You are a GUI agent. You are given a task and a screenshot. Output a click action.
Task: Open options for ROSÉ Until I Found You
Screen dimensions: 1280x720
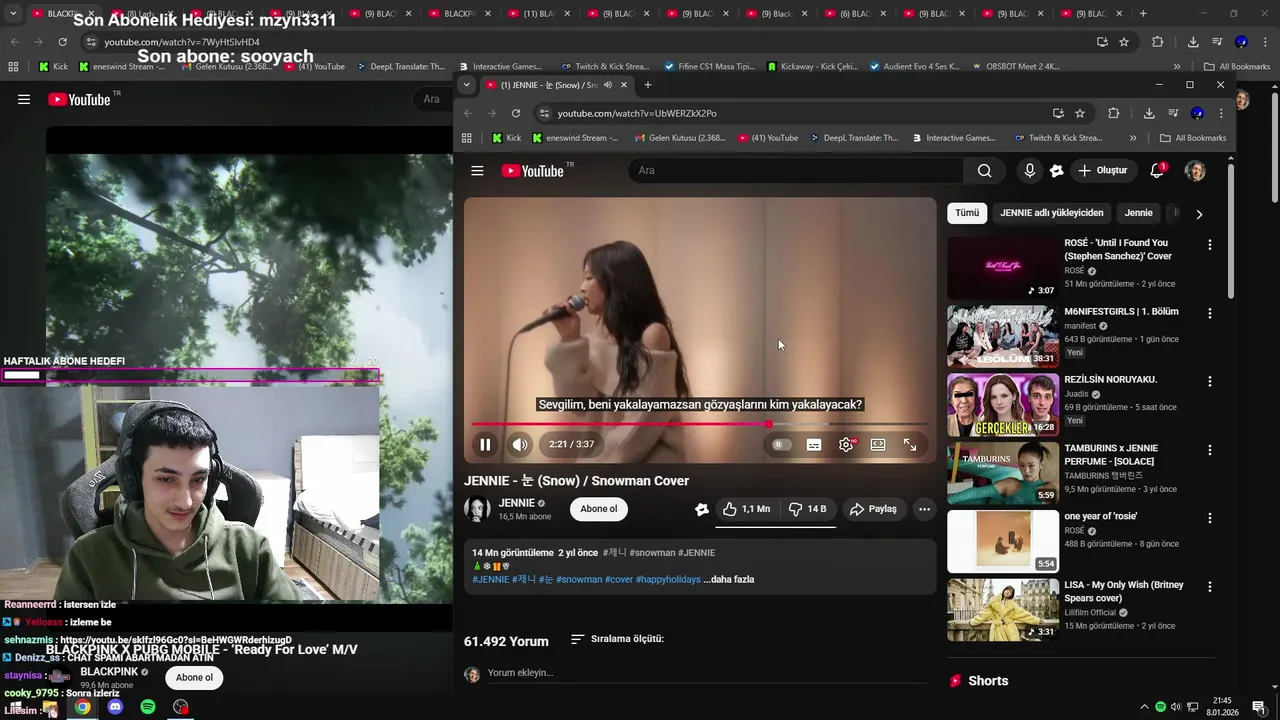tap(1209, 245)
